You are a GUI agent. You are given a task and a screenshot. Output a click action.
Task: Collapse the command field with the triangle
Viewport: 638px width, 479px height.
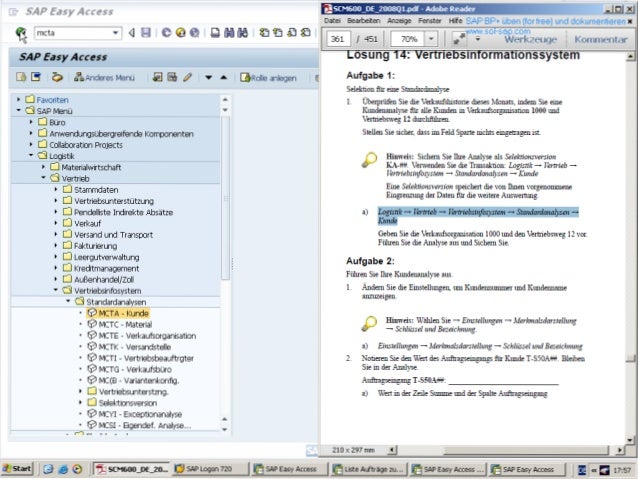pos(132,33)
